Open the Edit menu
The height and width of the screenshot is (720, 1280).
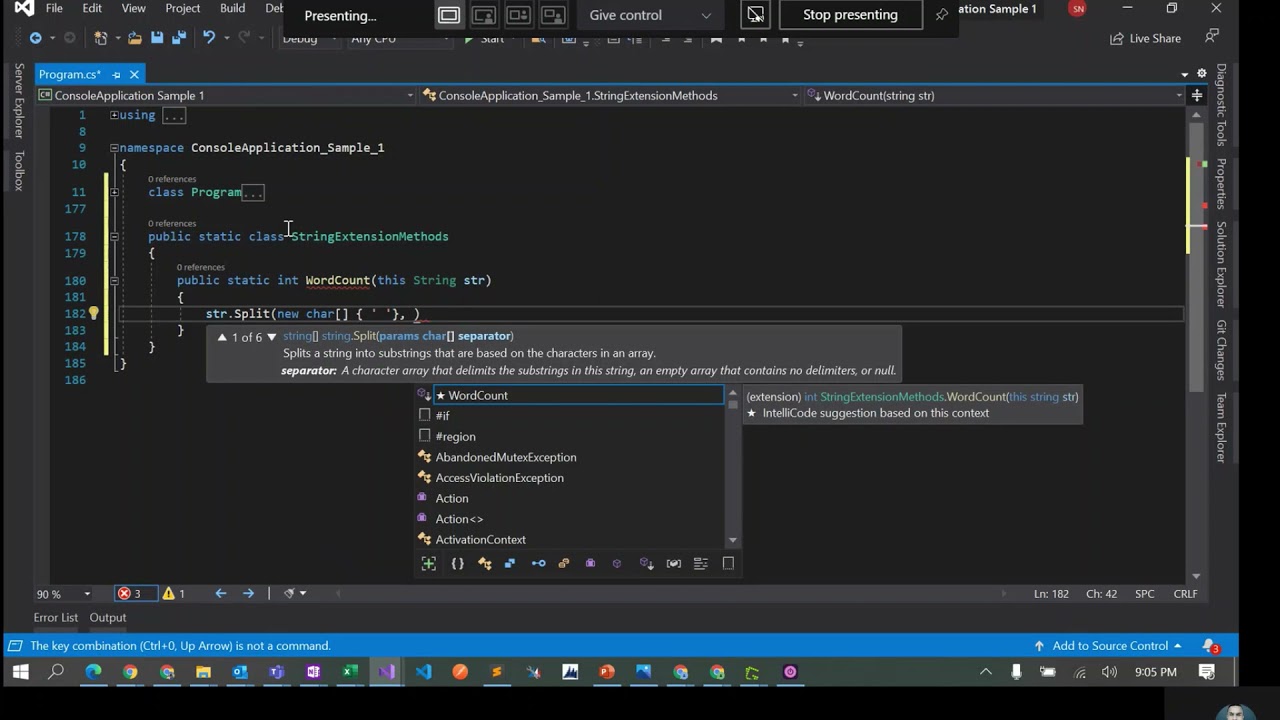92,8
